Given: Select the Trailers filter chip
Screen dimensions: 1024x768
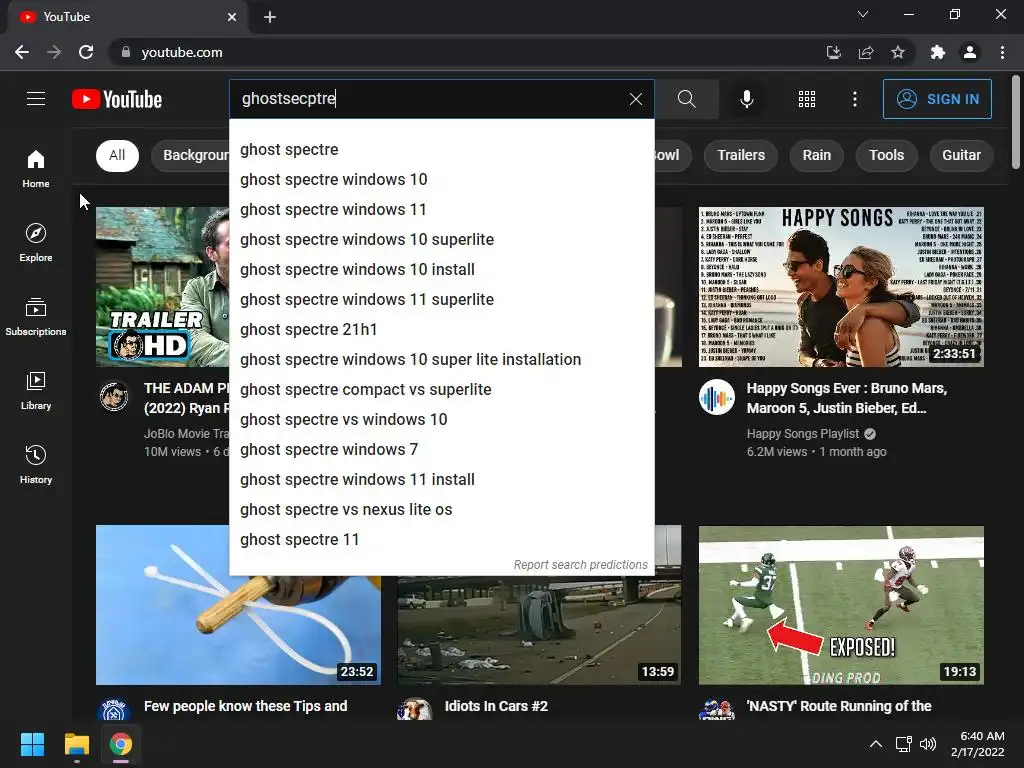Looking at the screenshot, I should point(741,155).
